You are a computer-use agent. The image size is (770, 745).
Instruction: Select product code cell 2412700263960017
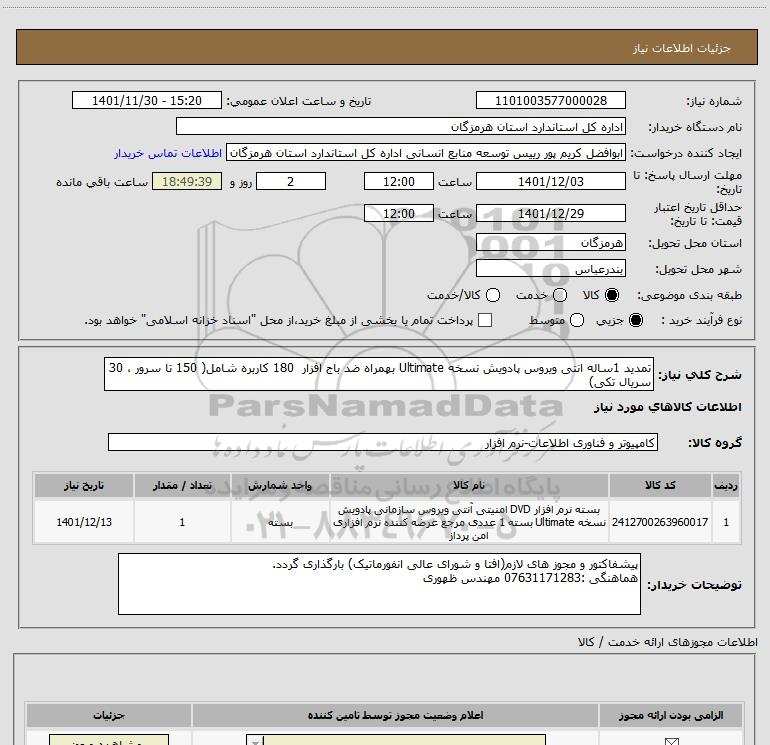660,522
